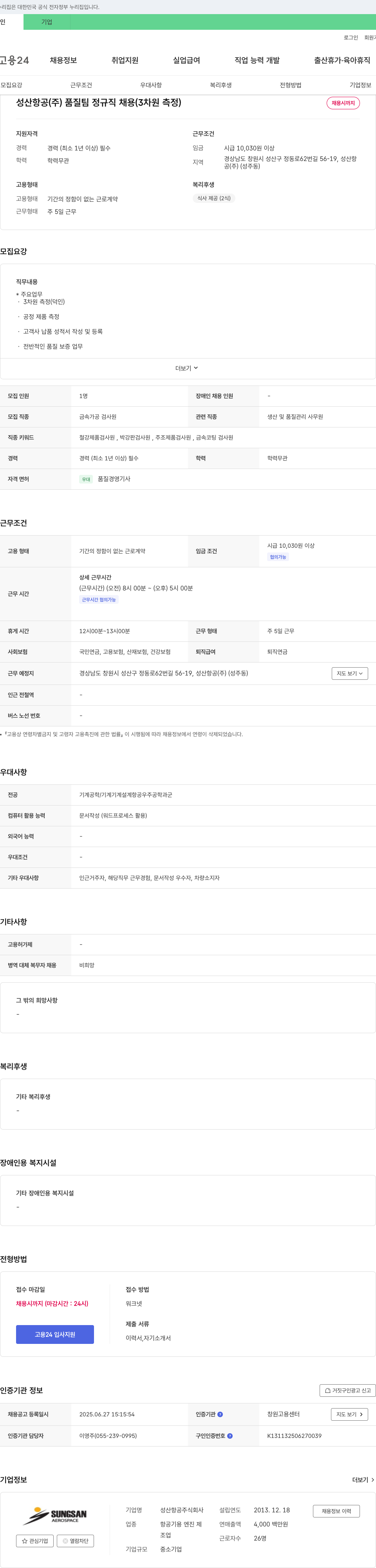
Task: Jump to 전형방법 section tab
Action: [290, 85]
